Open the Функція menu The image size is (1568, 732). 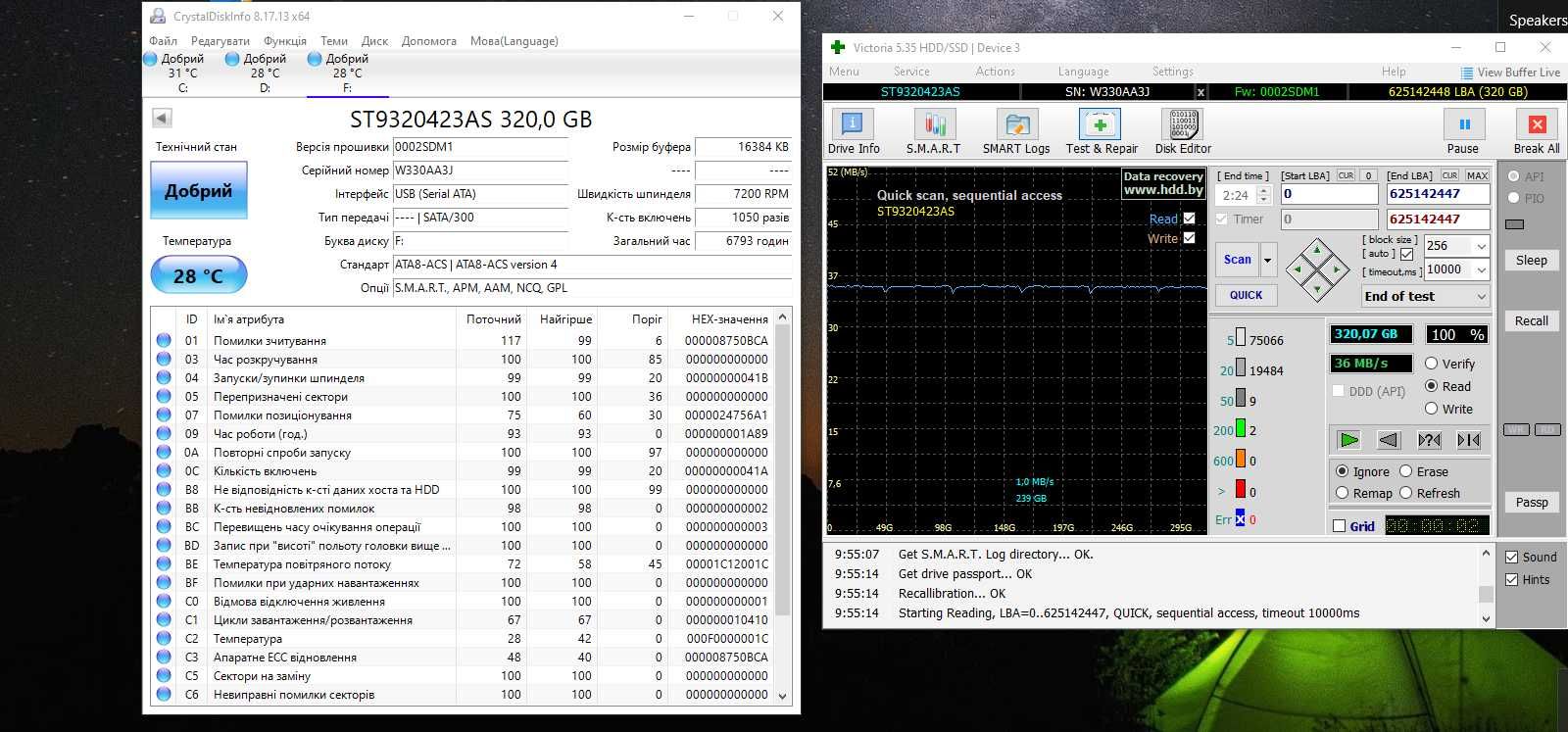click(x=285, y=41)
